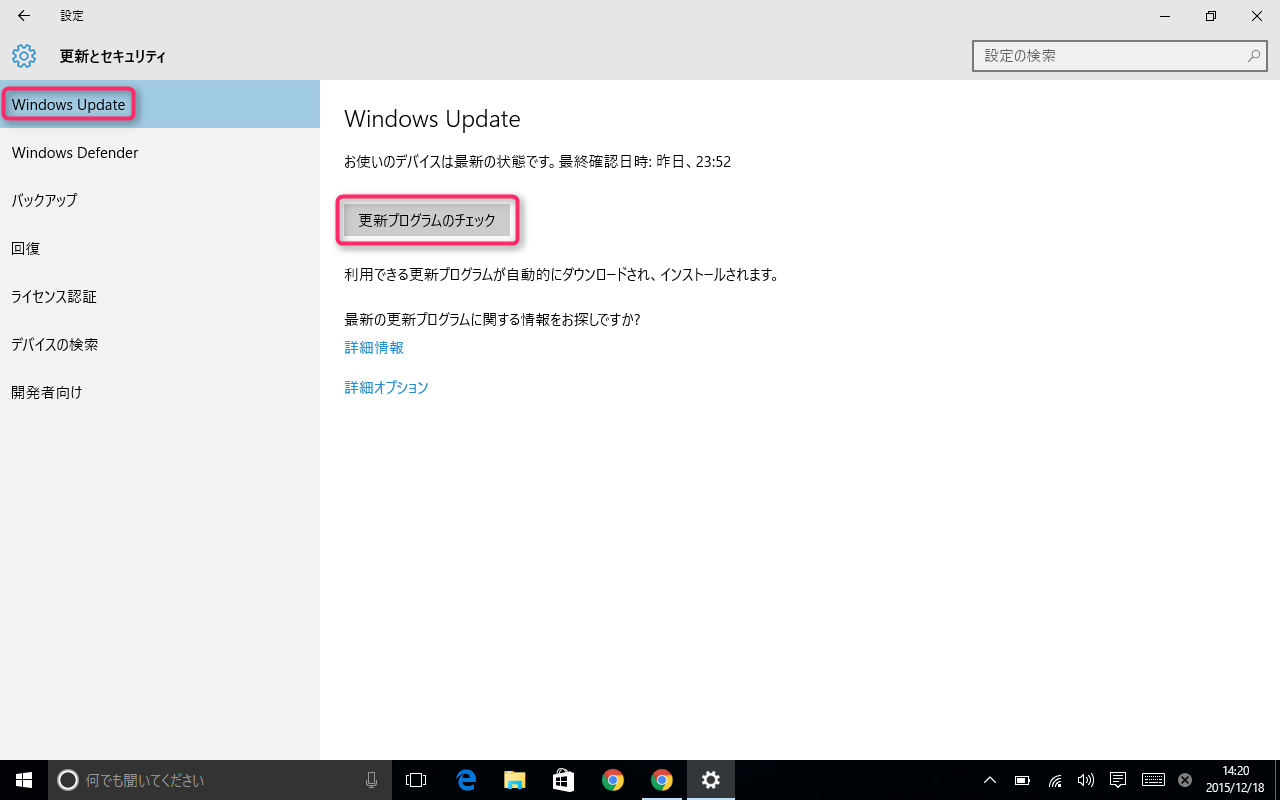1280x800 pixels.
Task: Open File Explorer from taskbar
Action: 515,780
